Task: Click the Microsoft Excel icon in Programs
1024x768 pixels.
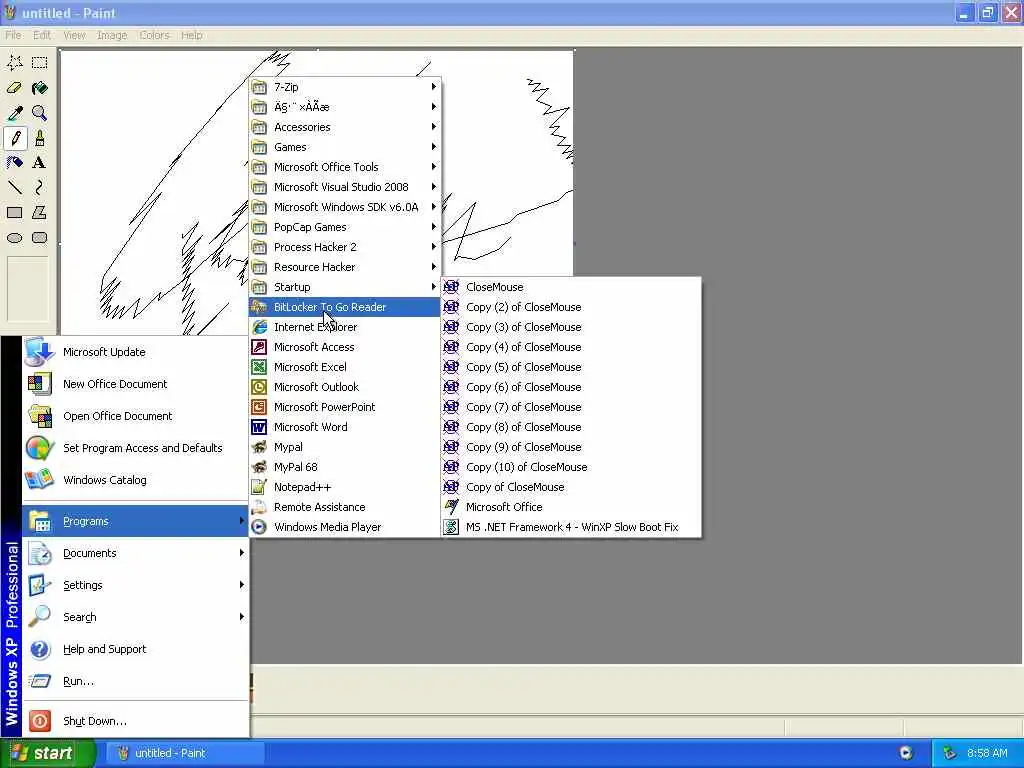Action: 259,367
